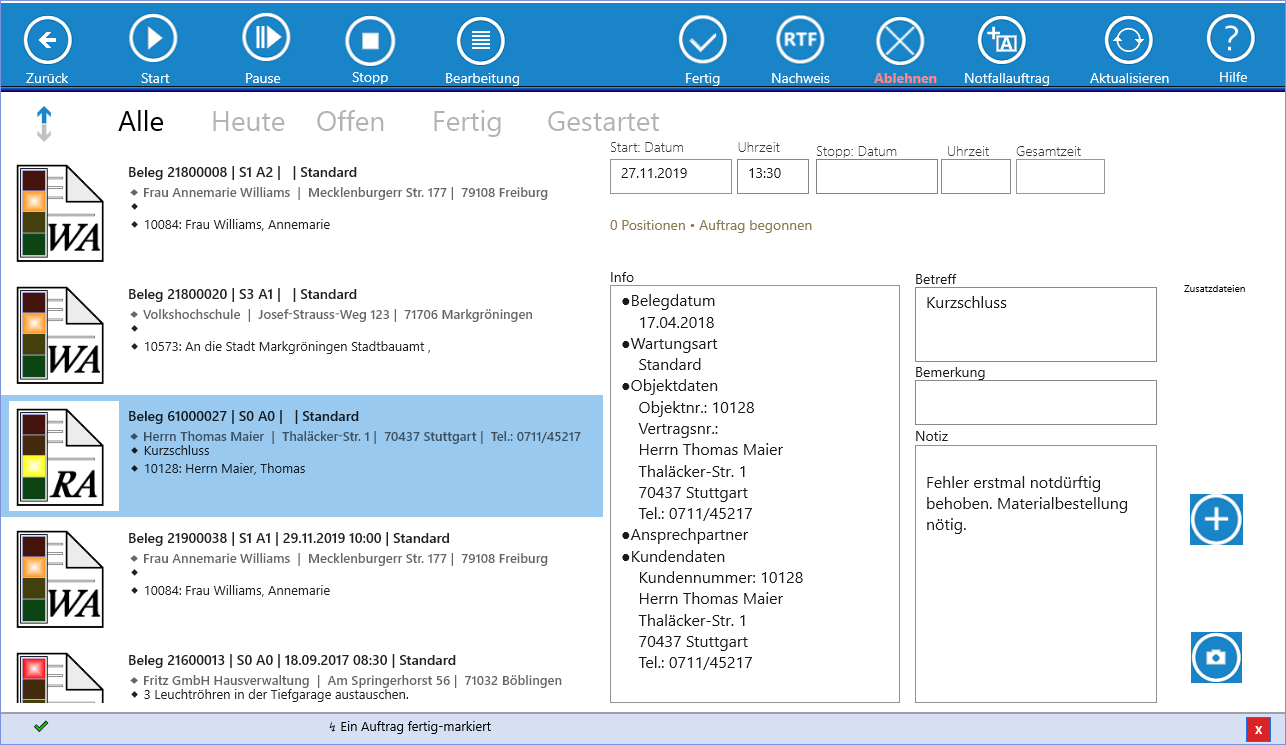Switch to the Heute filter tab

click(x=248, y=122)
